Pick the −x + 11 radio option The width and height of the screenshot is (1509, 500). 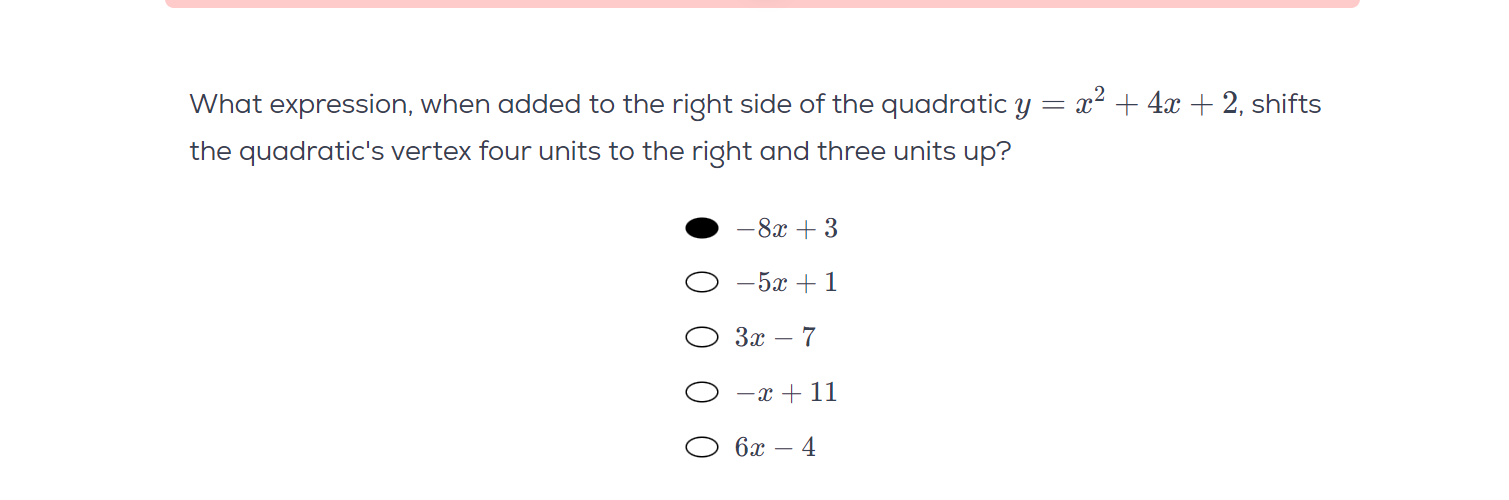(x=702, y=392)
